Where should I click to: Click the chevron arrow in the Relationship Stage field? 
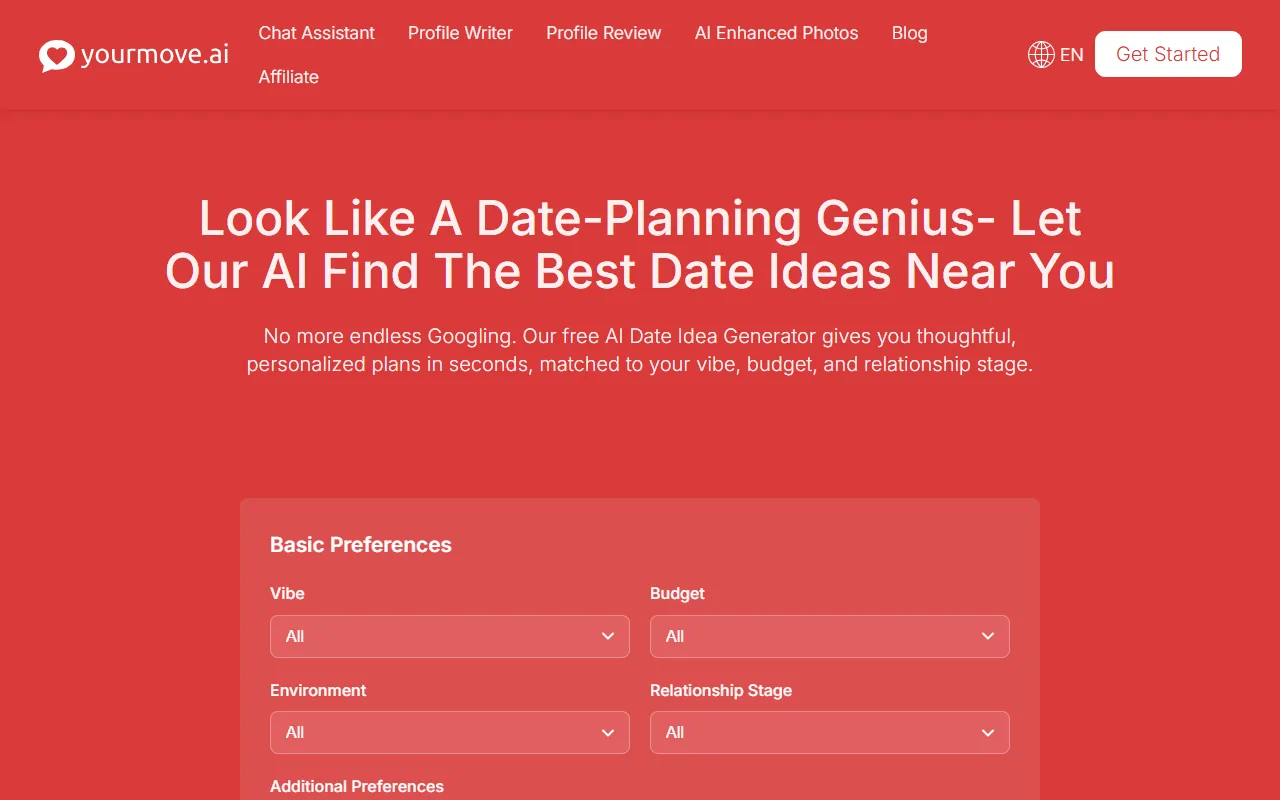987,733
